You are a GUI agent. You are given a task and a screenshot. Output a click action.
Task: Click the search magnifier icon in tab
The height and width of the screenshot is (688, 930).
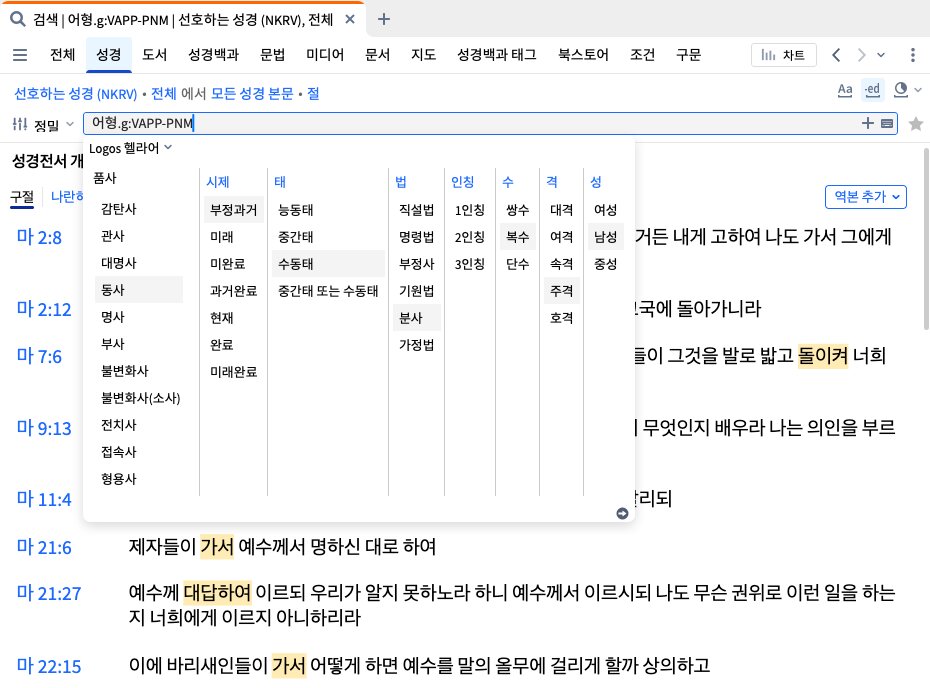coord(18,20)
